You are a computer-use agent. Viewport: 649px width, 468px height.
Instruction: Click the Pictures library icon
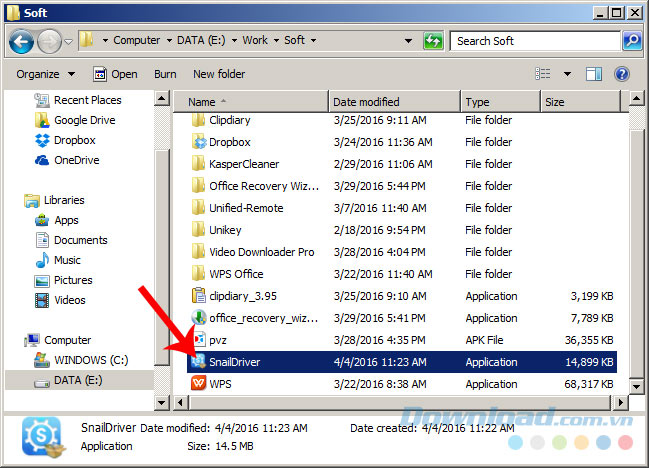[x=42, y=281]
